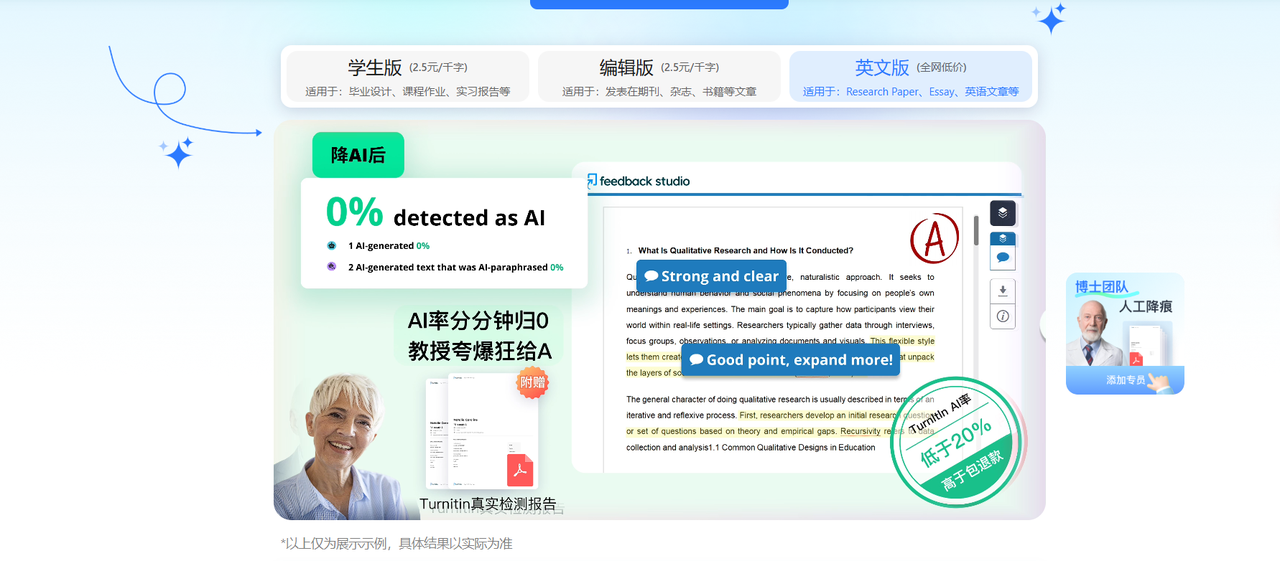Click the dark layers icon in feedback studio
The height and width of the screenshot is (561, 1280).
tap(1003, 213)
